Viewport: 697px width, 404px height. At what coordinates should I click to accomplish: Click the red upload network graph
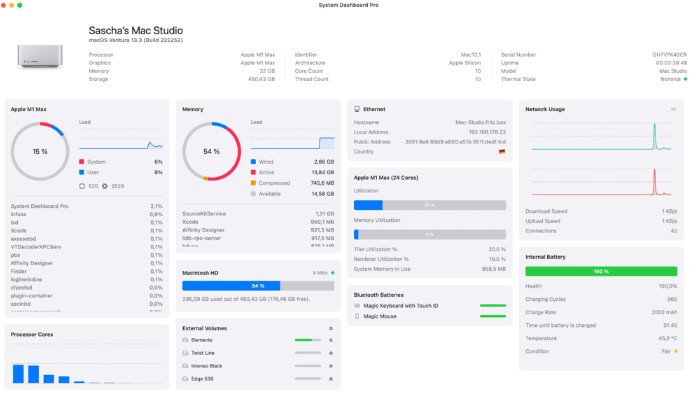[x=601, y=182]
